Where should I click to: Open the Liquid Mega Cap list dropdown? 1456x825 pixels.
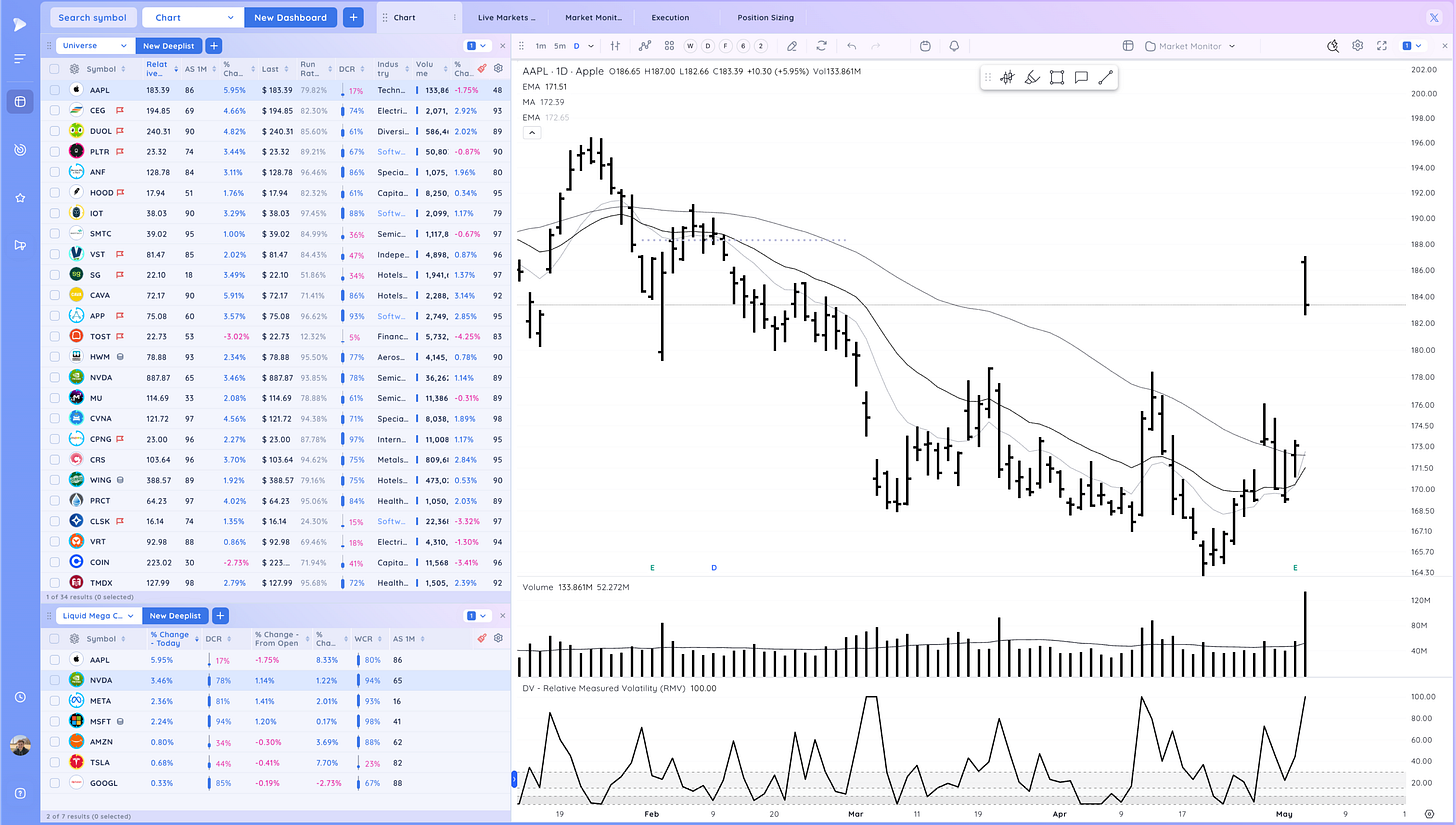point(96,615)
